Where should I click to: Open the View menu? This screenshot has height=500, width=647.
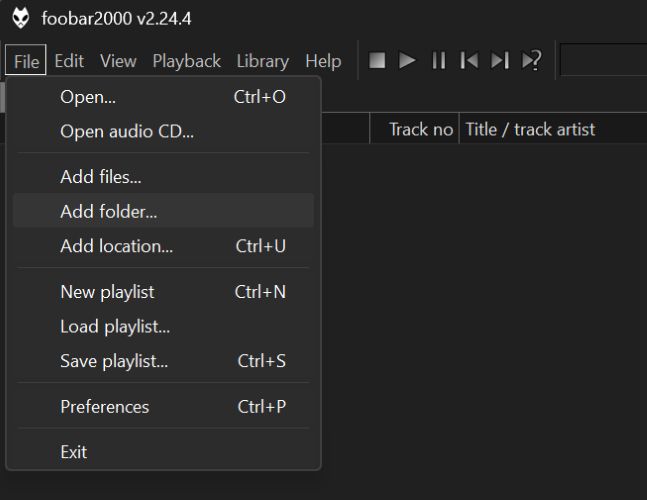118,61
